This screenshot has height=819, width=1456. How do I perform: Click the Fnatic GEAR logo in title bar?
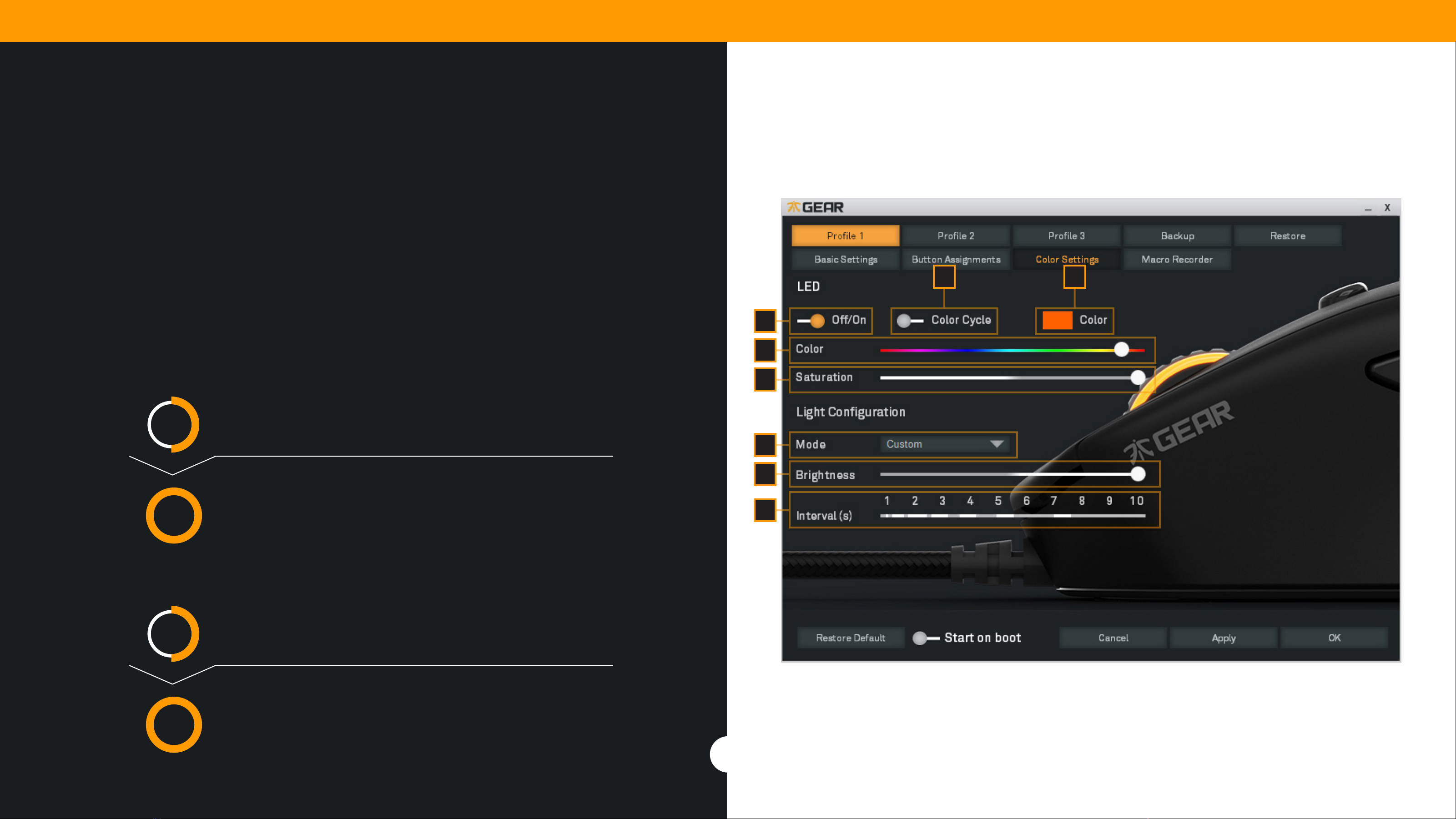(x=815, y=207)
